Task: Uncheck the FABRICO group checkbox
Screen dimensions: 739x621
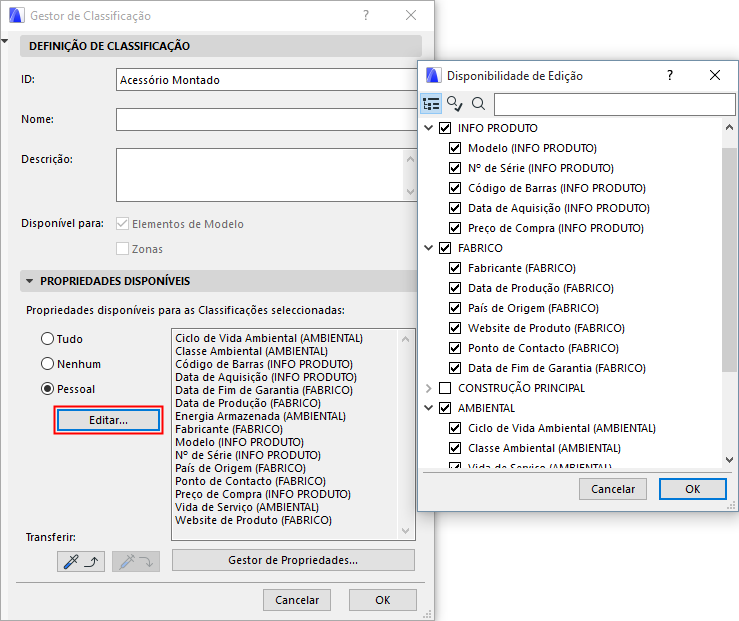Action: pos(445,248)
